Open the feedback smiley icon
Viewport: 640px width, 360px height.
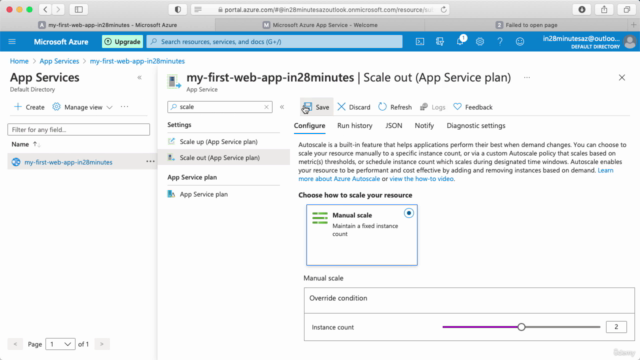pyautogui.click(x=520, y=42)
